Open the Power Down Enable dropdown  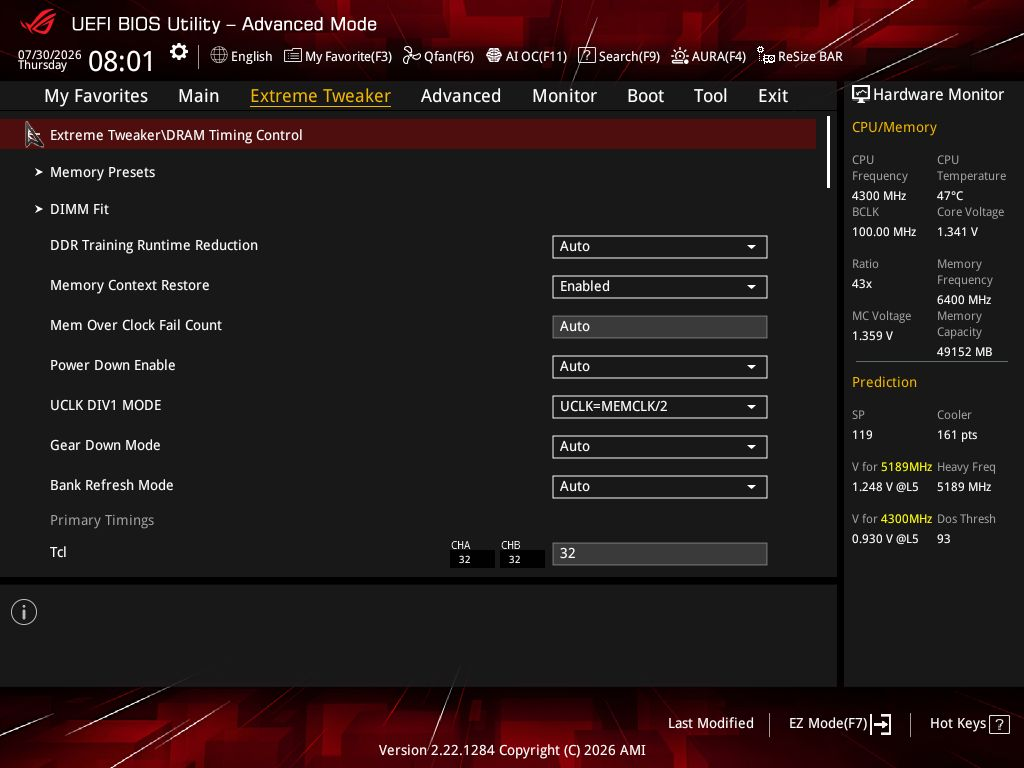(x=660, y=366)
